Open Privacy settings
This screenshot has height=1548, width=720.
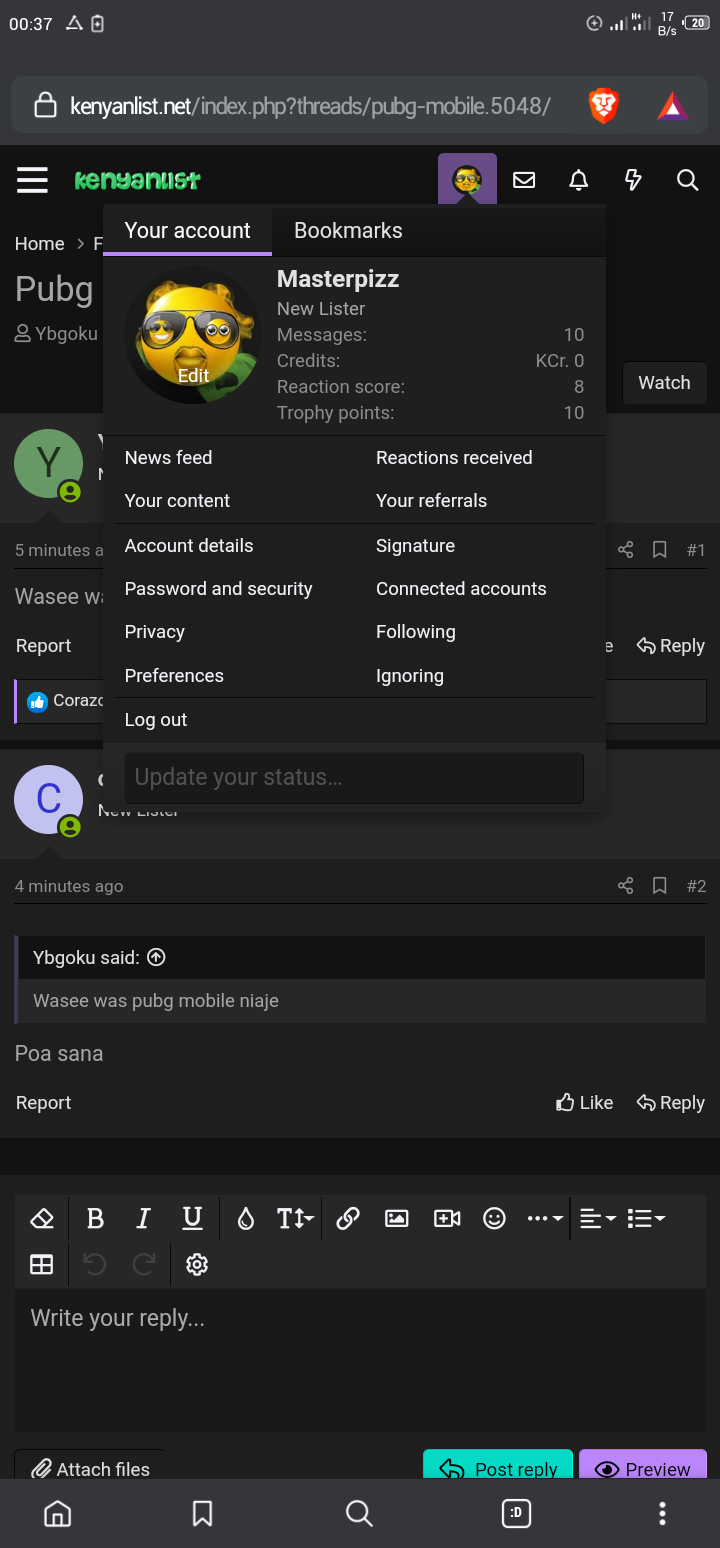[x=154, y=631]
